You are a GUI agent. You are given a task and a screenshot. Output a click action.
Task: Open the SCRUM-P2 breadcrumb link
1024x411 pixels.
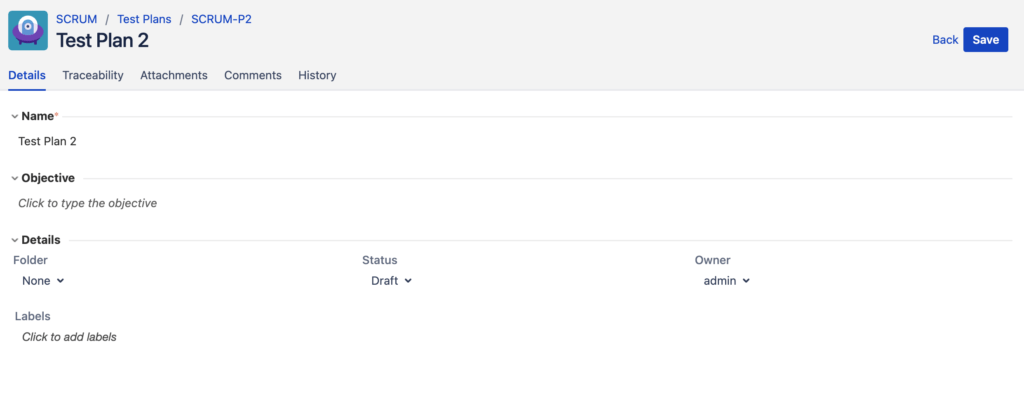click(221, 19)
